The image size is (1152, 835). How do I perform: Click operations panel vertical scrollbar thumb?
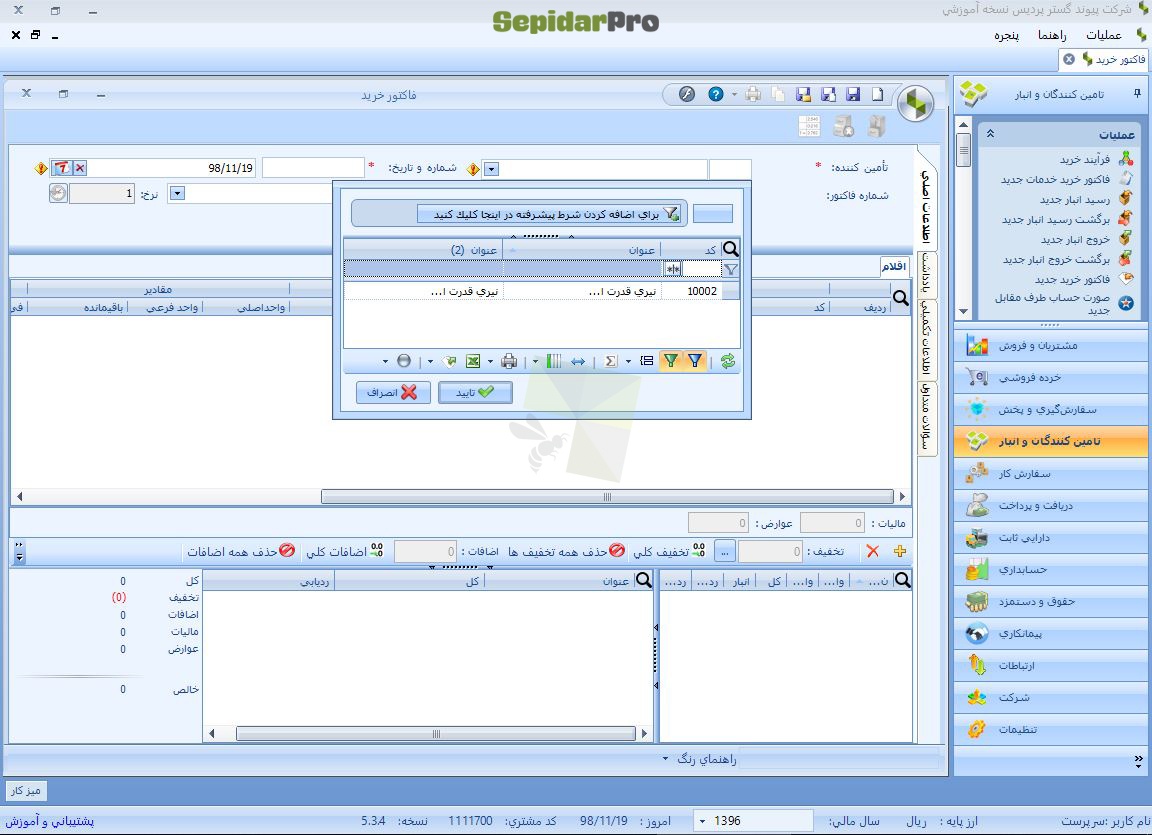coord(963,152)
